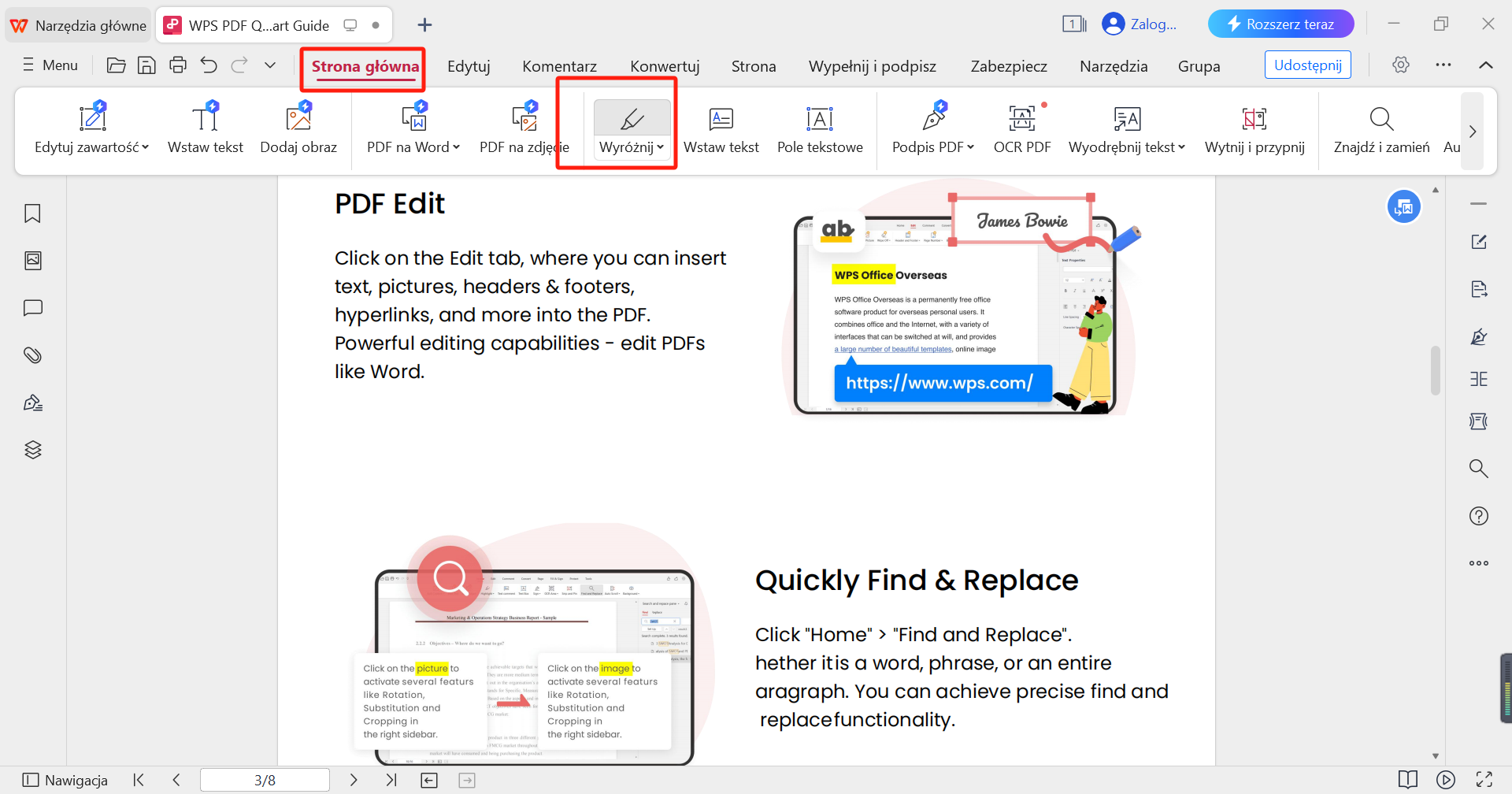
Task: Click the Dodaj obraz tool
Action: click(x=298, y=128)
